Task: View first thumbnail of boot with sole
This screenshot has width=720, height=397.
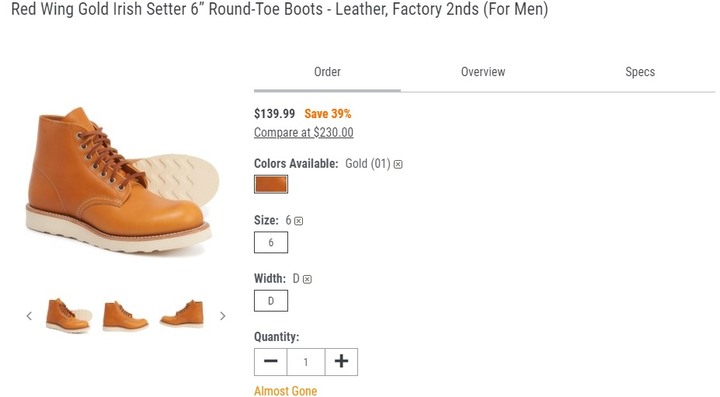Action: click(x=68, y=315)
